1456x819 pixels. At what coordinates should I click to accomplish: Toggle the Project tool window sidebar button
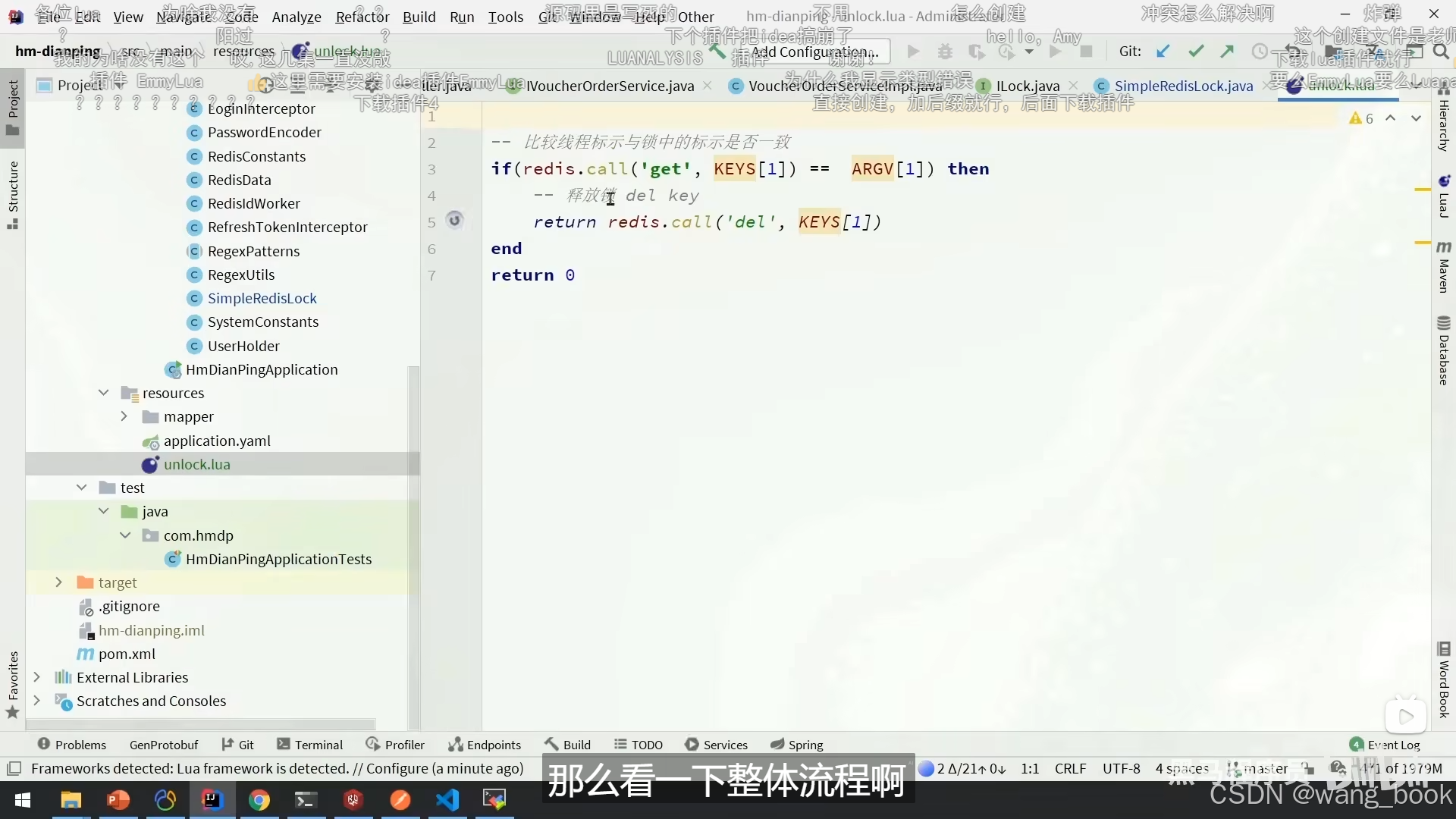click(x=13, y=106)
